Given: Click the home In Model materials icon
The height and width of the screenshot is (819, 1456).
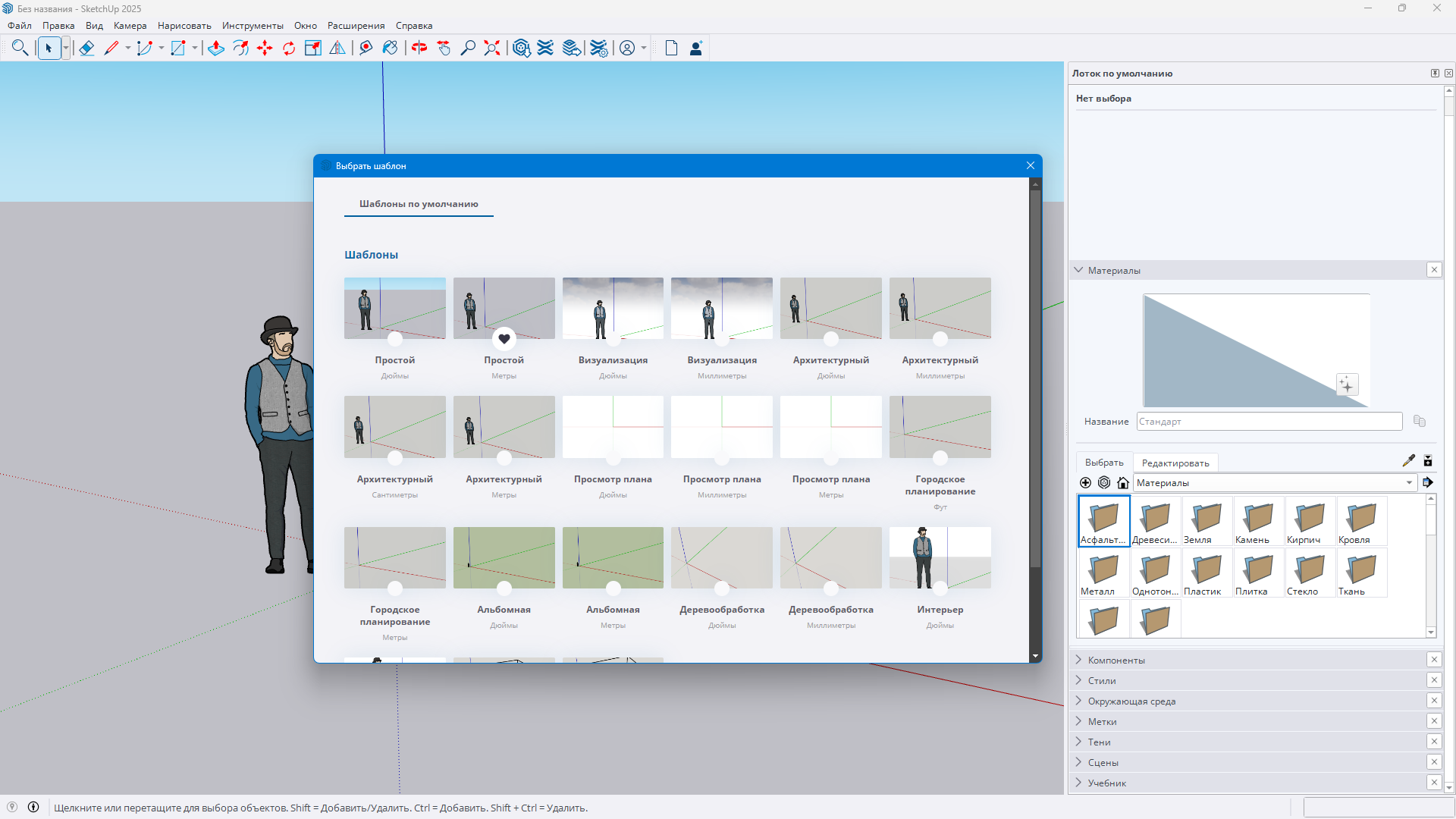Looking at the screenshot, I should (1123, 483).
